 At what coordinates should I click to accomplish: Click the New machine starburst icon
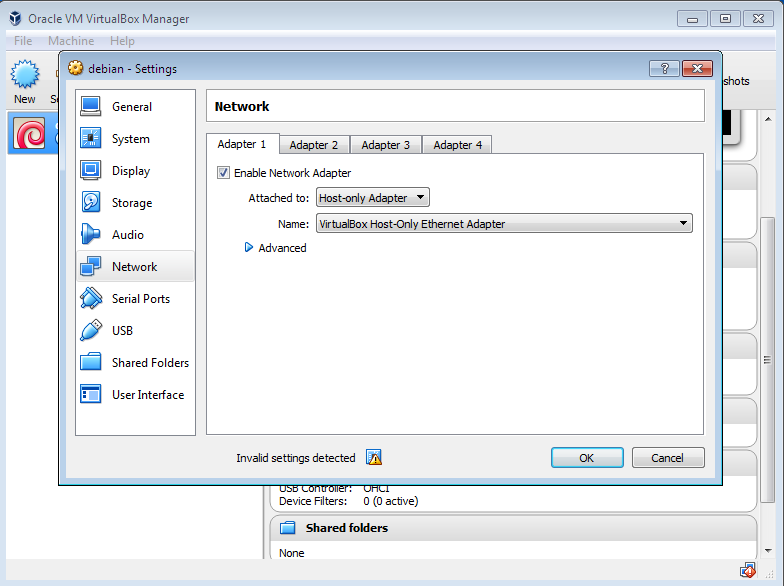(x=24, y=74)
